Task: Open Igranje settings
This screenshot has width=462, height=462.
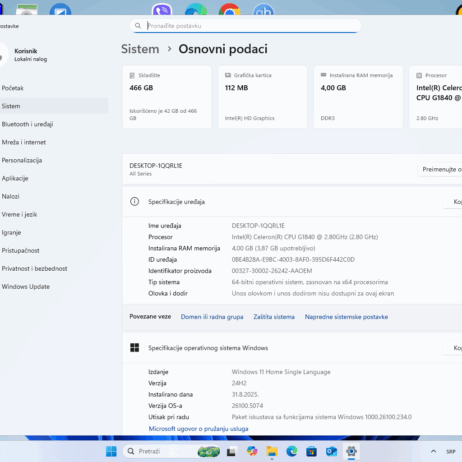Action: (54, 232)
